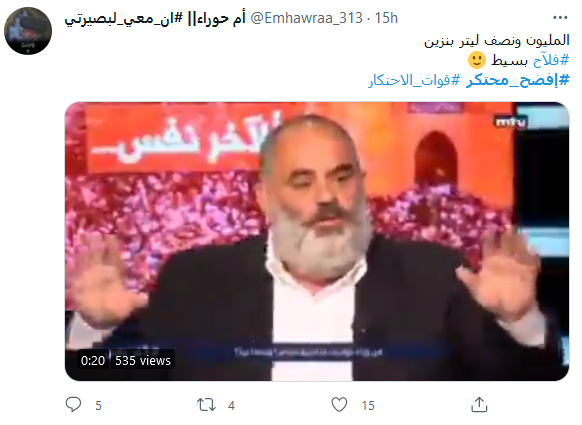Click the tweet text المليون ونصف ليتر بنزين
This screenshot has height=425, width=582.
[x=497, y=40]
